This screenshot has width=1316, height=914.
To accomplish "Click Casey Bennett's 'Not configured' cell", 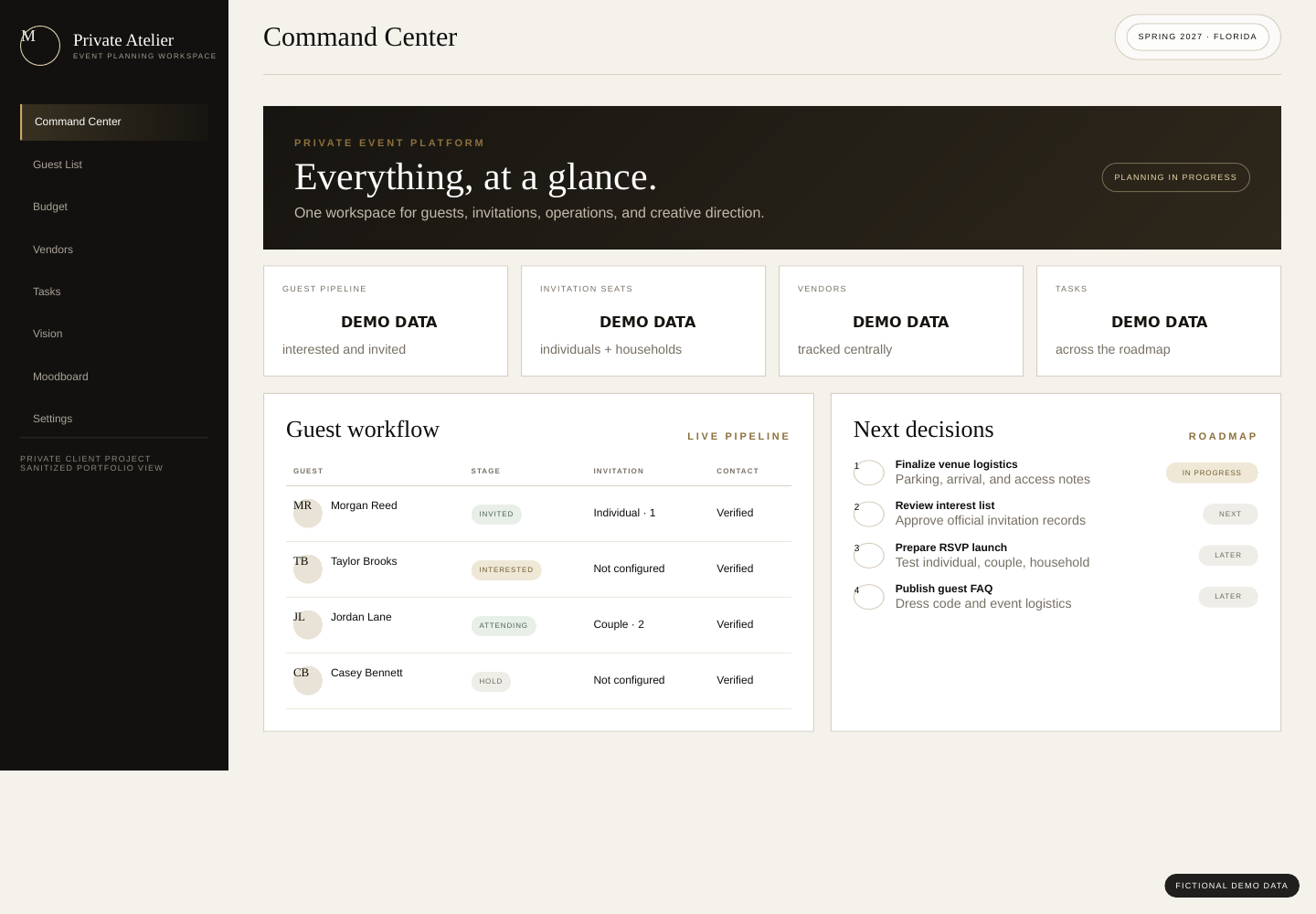I will coord(629,680).
